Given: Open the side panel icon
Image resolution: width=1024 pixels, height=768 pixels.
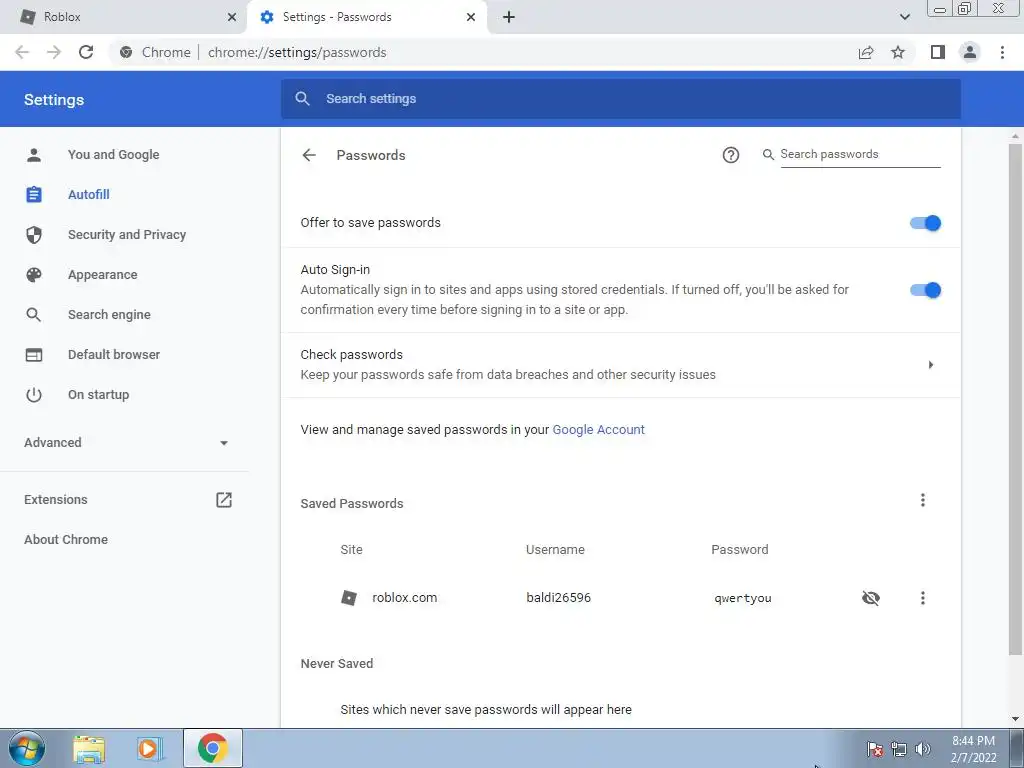Looking at the screenshot, I should pyautogui.click(x=938, y=52).
